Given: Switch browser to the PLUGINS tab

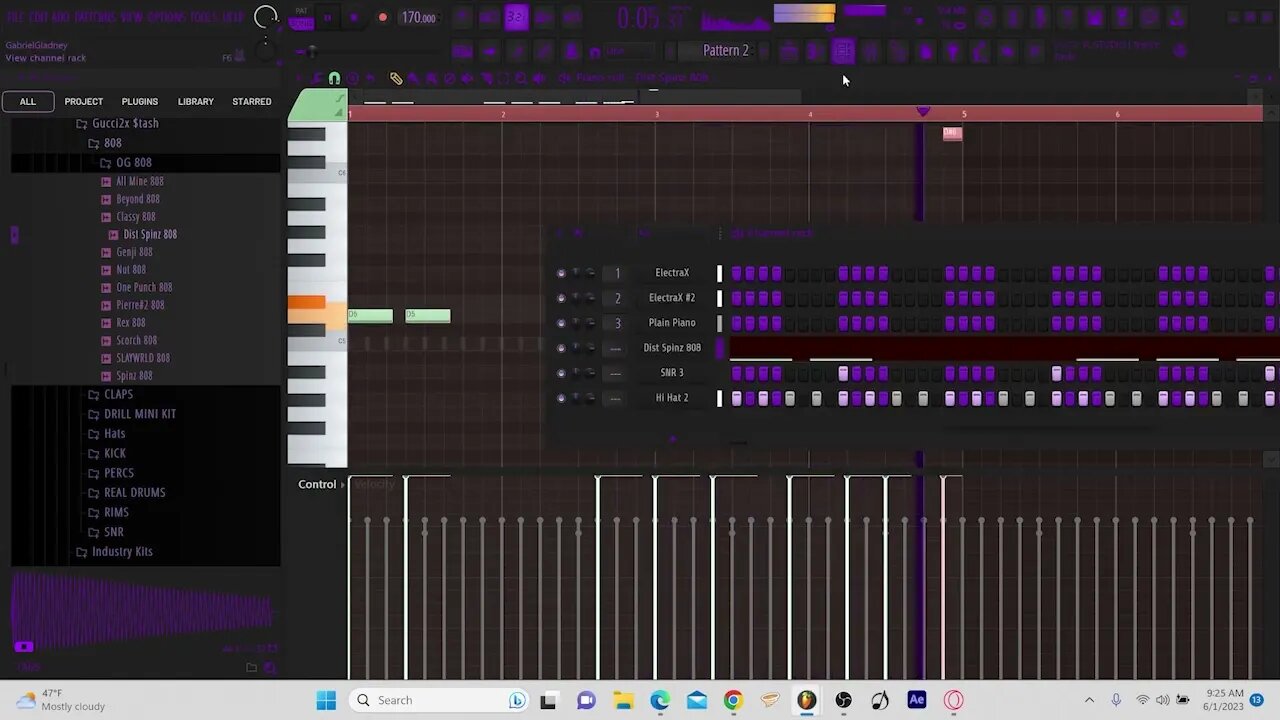Looking at the screenshot, I should click(140, 101).
